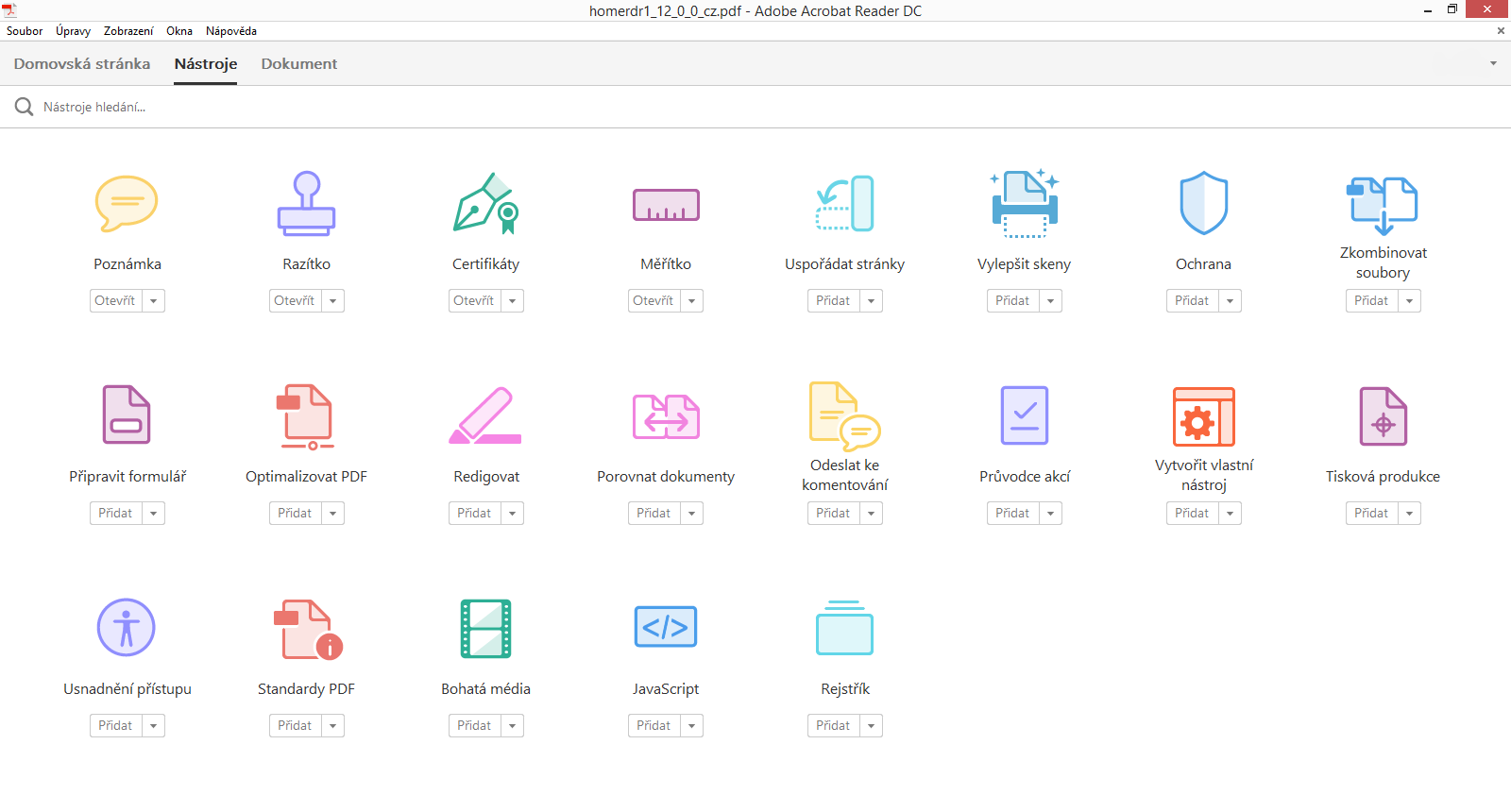The width and height of the screenshot is (1511, 812).
Task: Click Přidat button under Usnadnění přístupu
Action: pos(116,725)
